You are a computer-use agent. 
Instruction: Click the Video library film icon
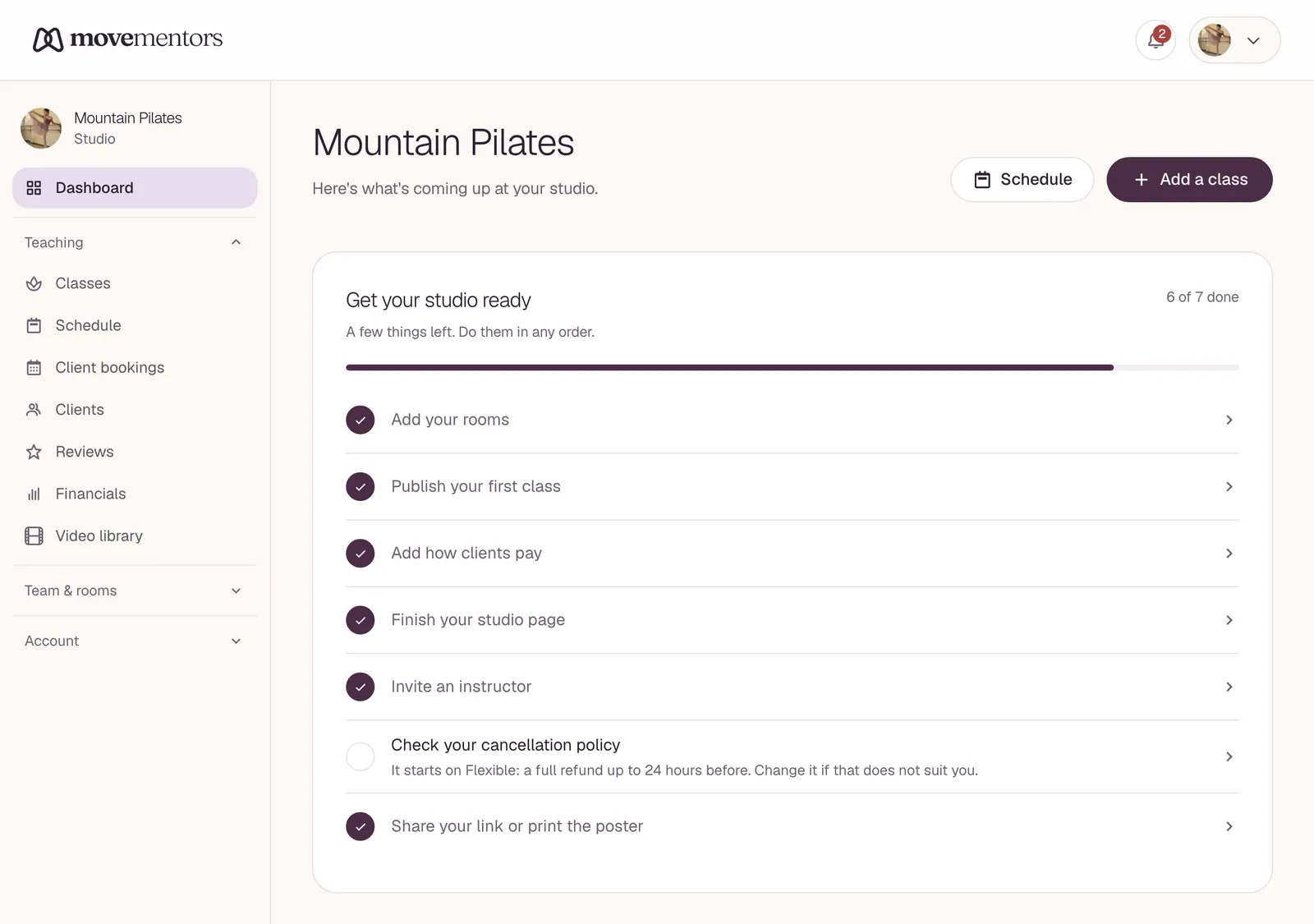coord(34,536)
